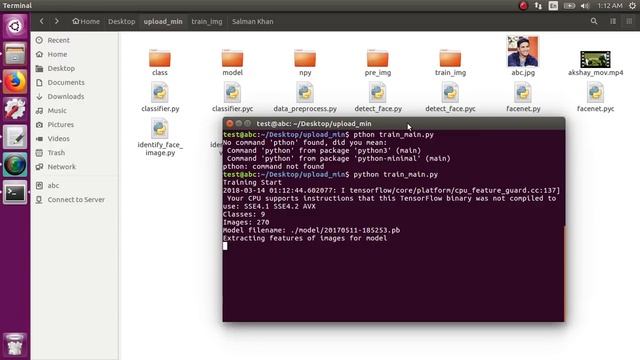This screenshot has height=360, width=640.
Task: Open the system gear menu in top panel
Action: coord(632,6)
